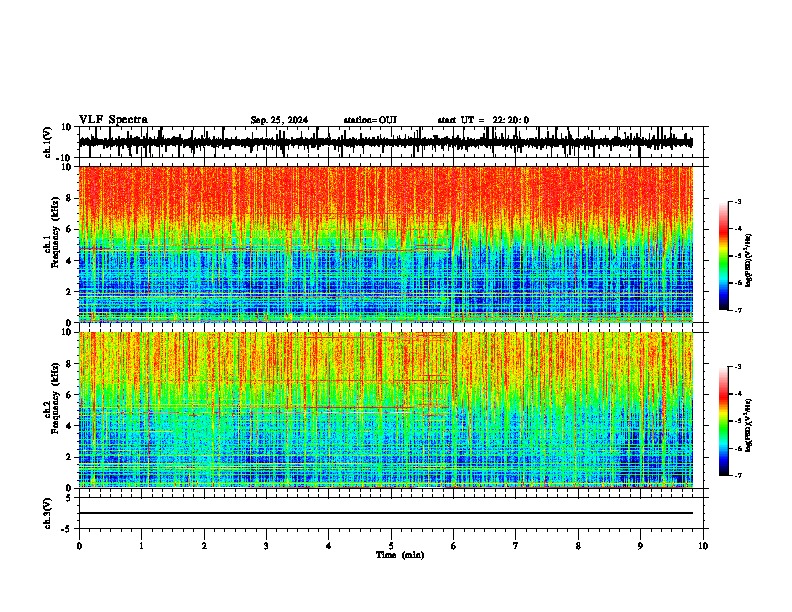The image size is (792, 612).
Task: Click the ch.2 PSD color bar
Action: (x=724, y=421)
